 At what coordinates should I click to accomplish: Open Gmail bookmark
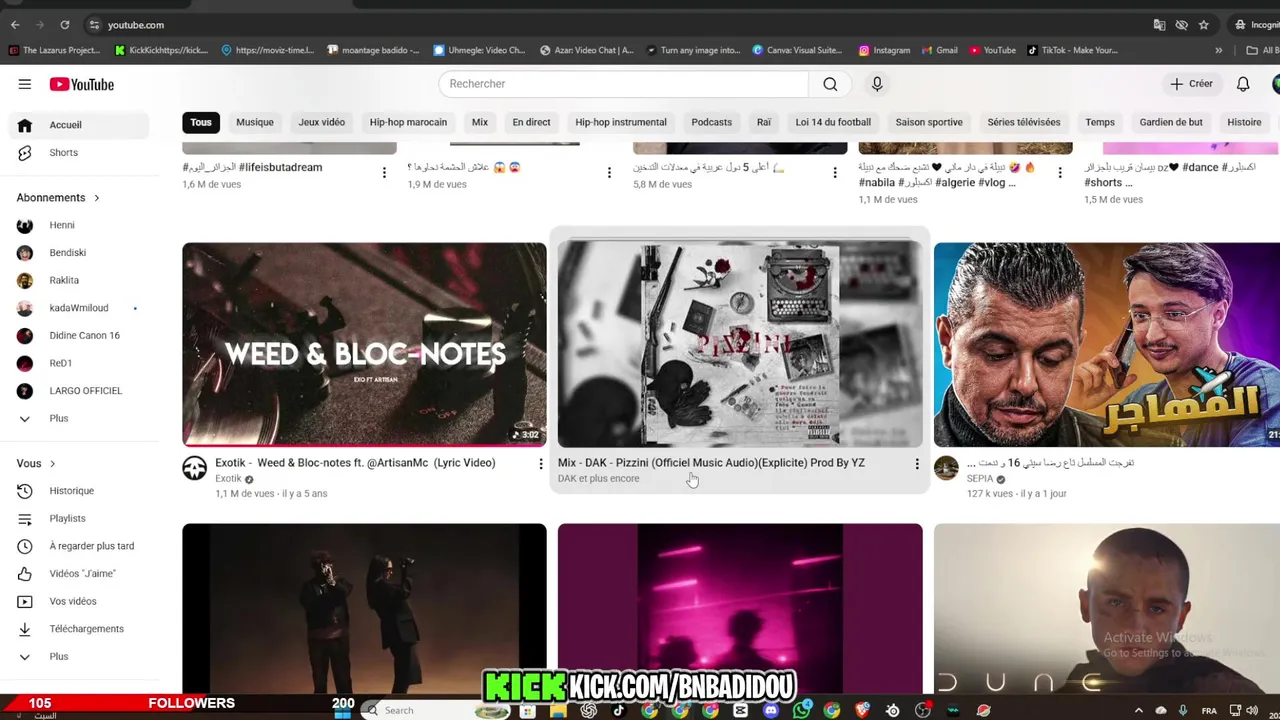[x=939, y=50]
